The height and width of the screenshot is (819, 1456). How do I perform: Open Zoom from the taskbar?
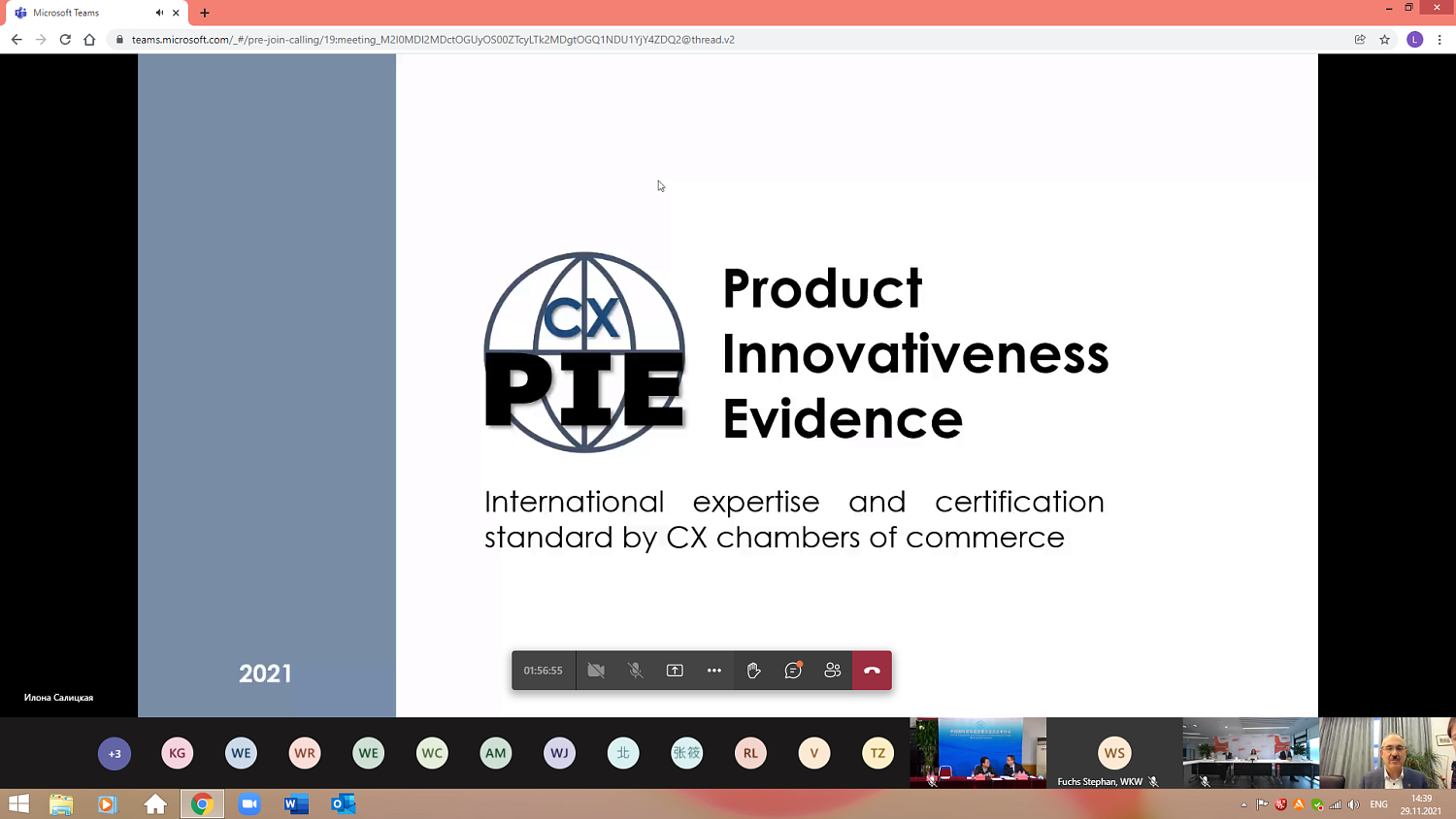tap(249, 803)
